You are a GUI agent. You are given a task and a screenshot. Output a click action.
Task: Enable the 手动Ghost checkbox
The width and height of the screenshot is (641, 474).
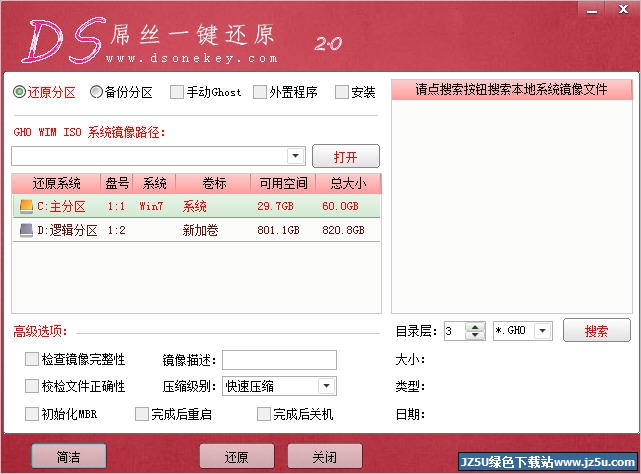tap(177, 92)
